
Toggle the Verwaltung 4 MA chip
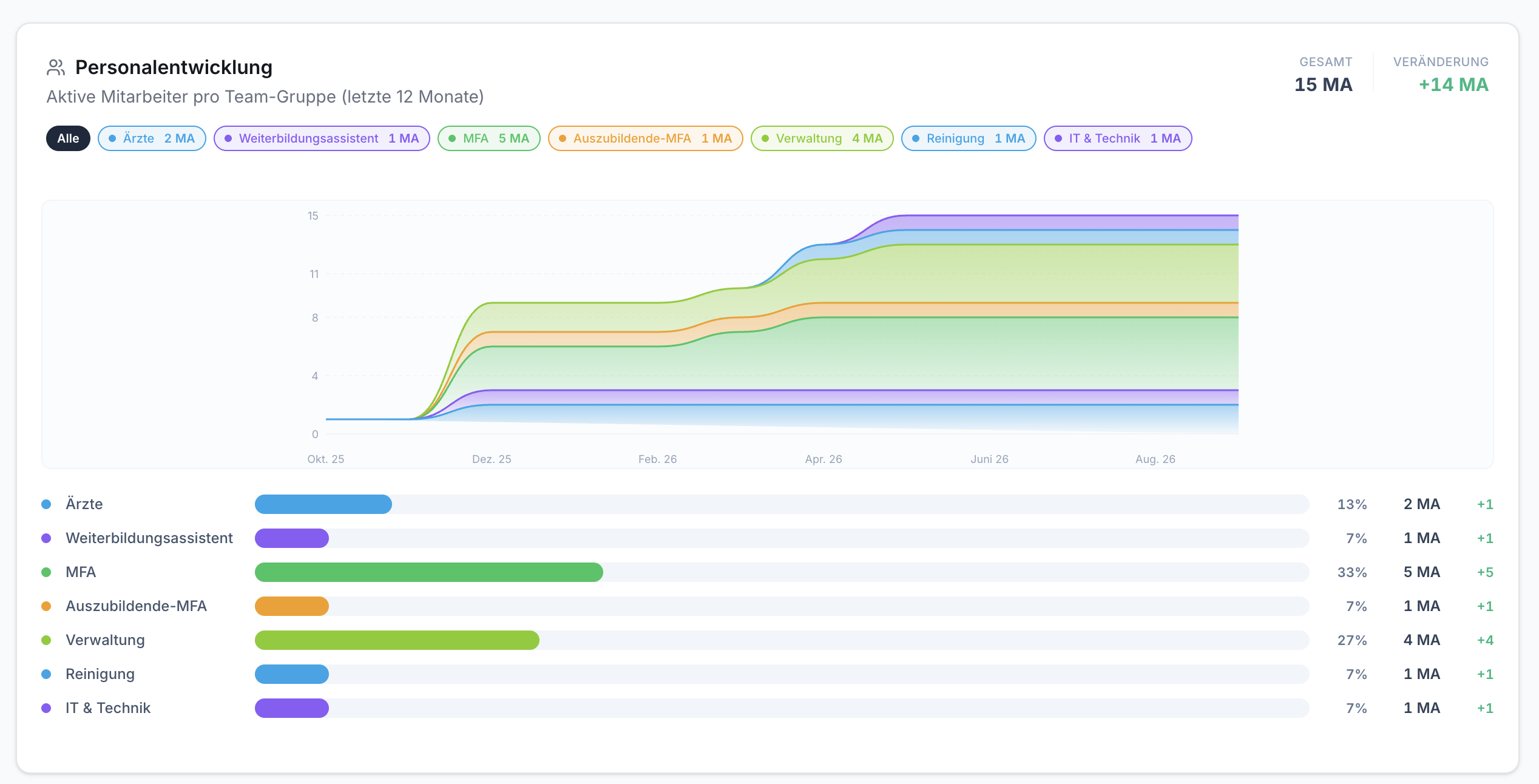[822, 138]
